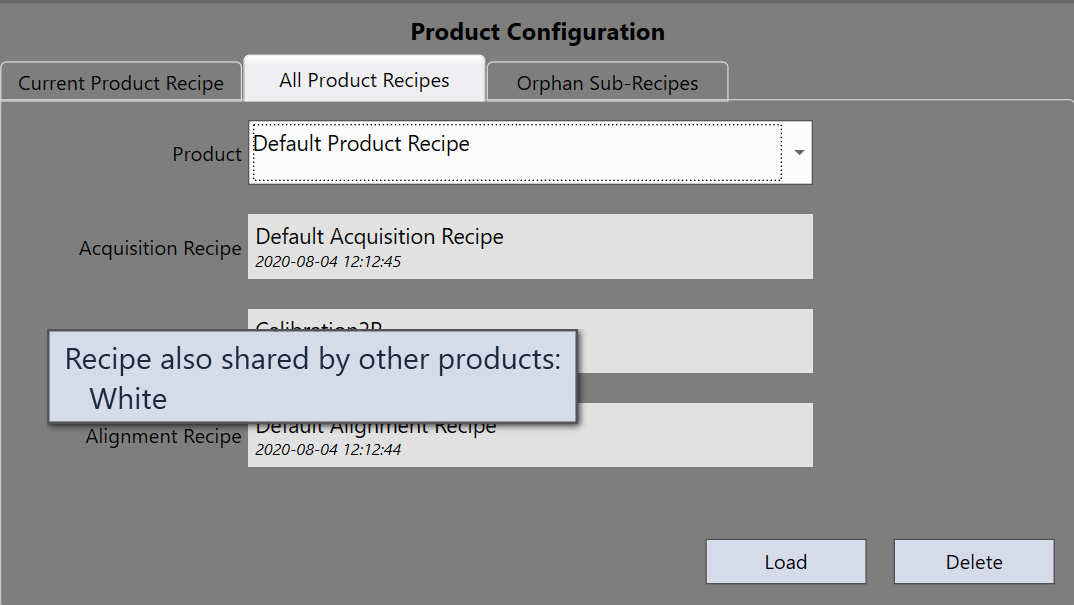Expand the Product dropdown arrow
The image size is (1074, 605).
(x=799, y=153)
